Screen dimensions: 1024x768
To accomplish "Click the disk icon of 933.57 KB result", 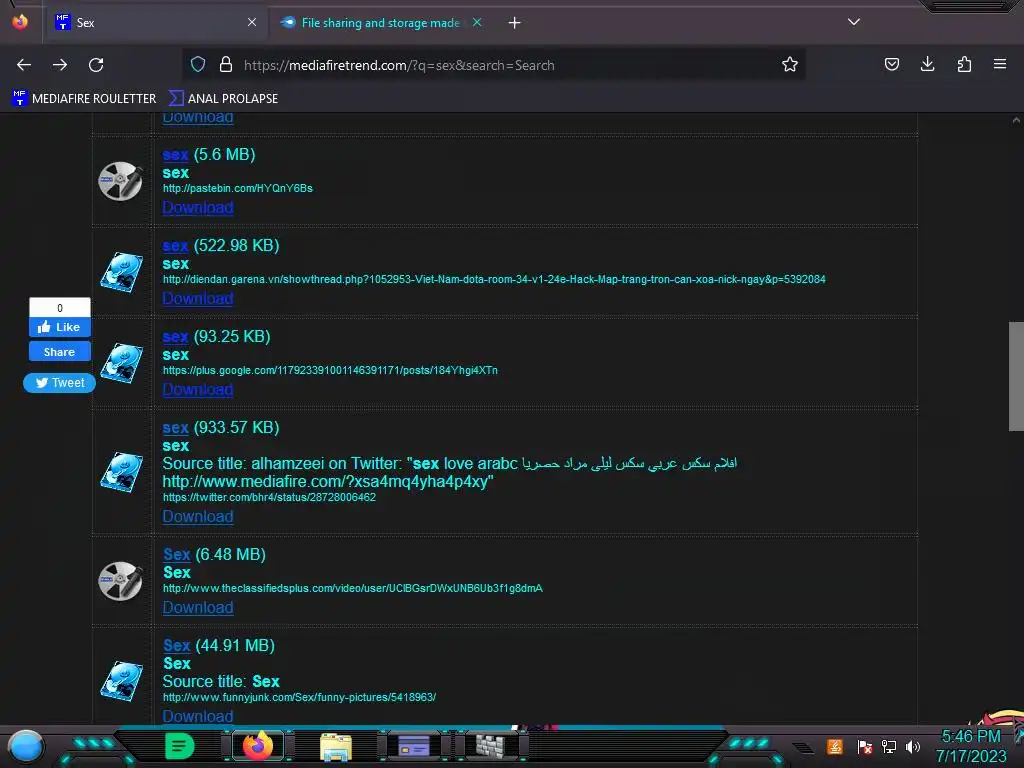I will coord(121,472).
